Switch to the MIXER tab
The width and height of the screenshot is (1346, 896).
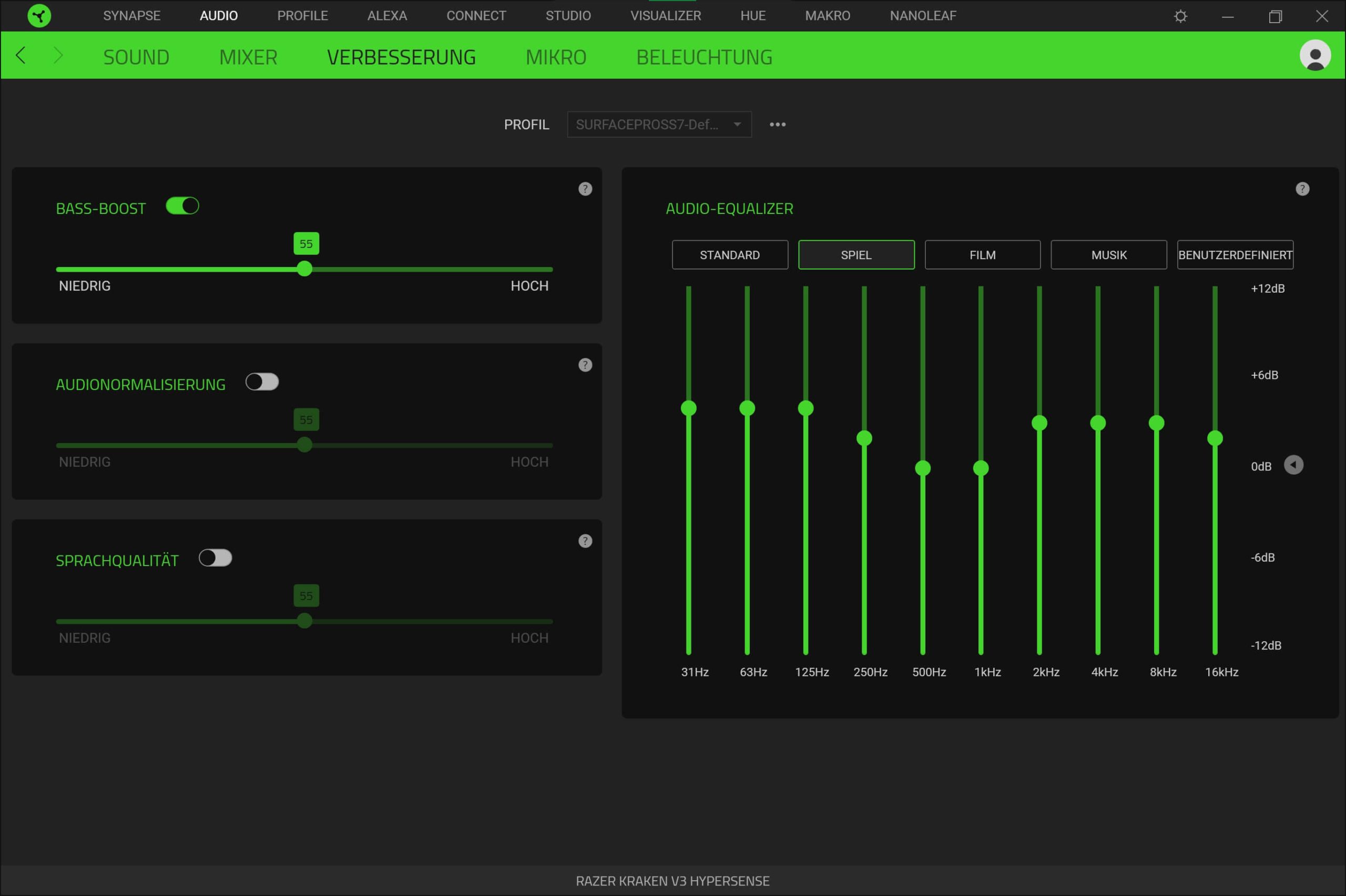248,57
